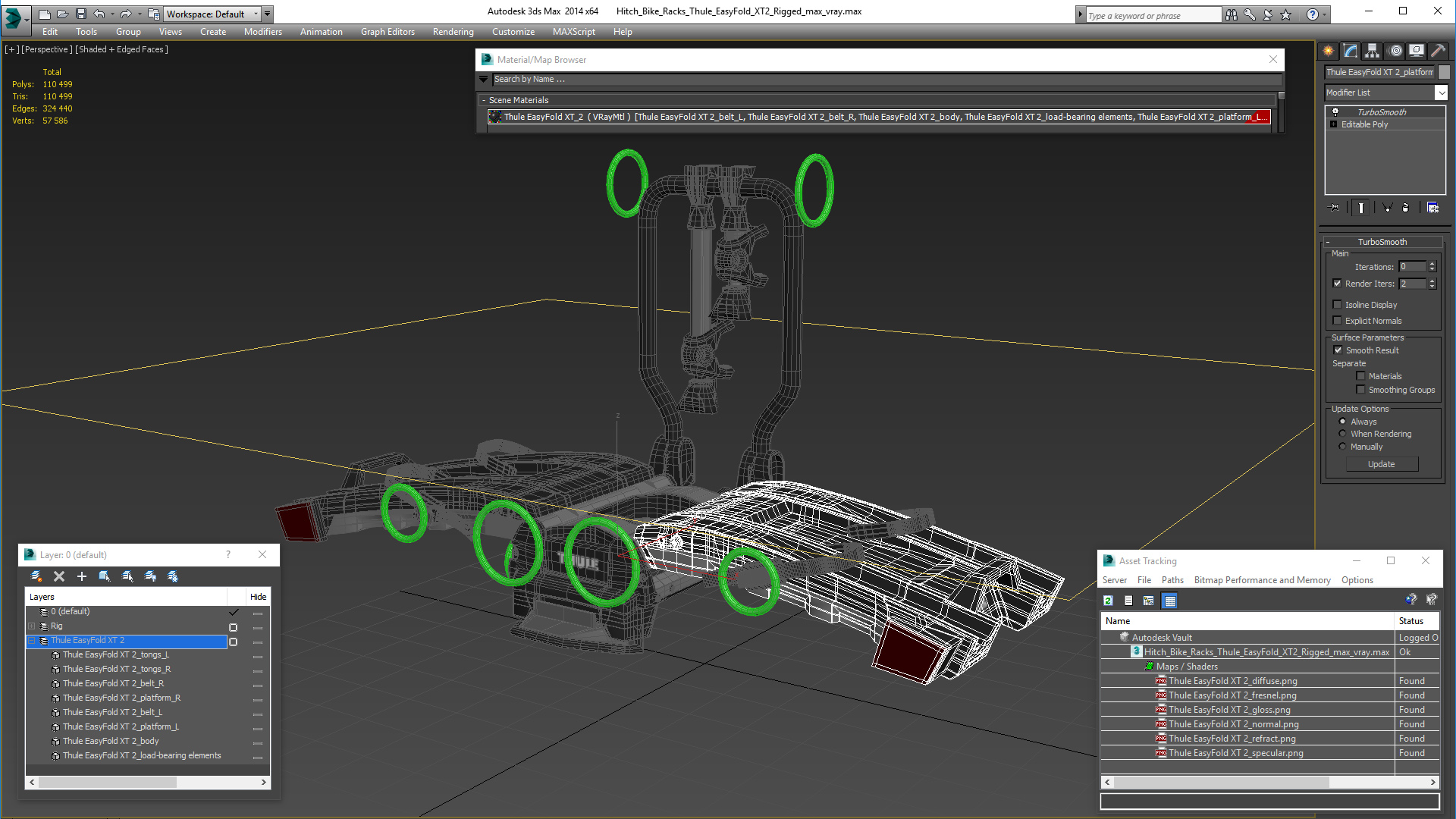1456x819 pixels.
Task: Click the TurboSmooth Update button
Action: (x=1382, y=464)
